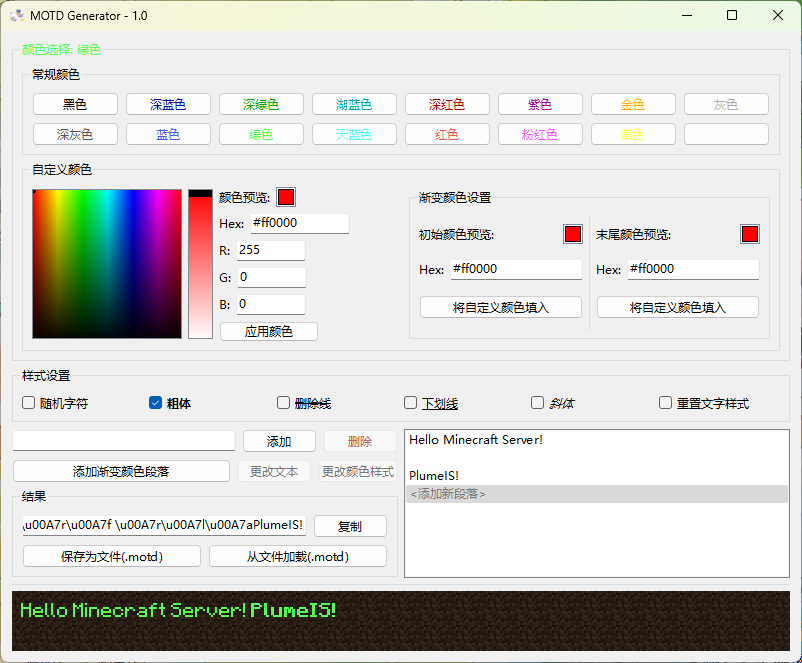Select the 湖蓝色 (aqua) color preset
The image size is (802, 663).
click(354, 103)
